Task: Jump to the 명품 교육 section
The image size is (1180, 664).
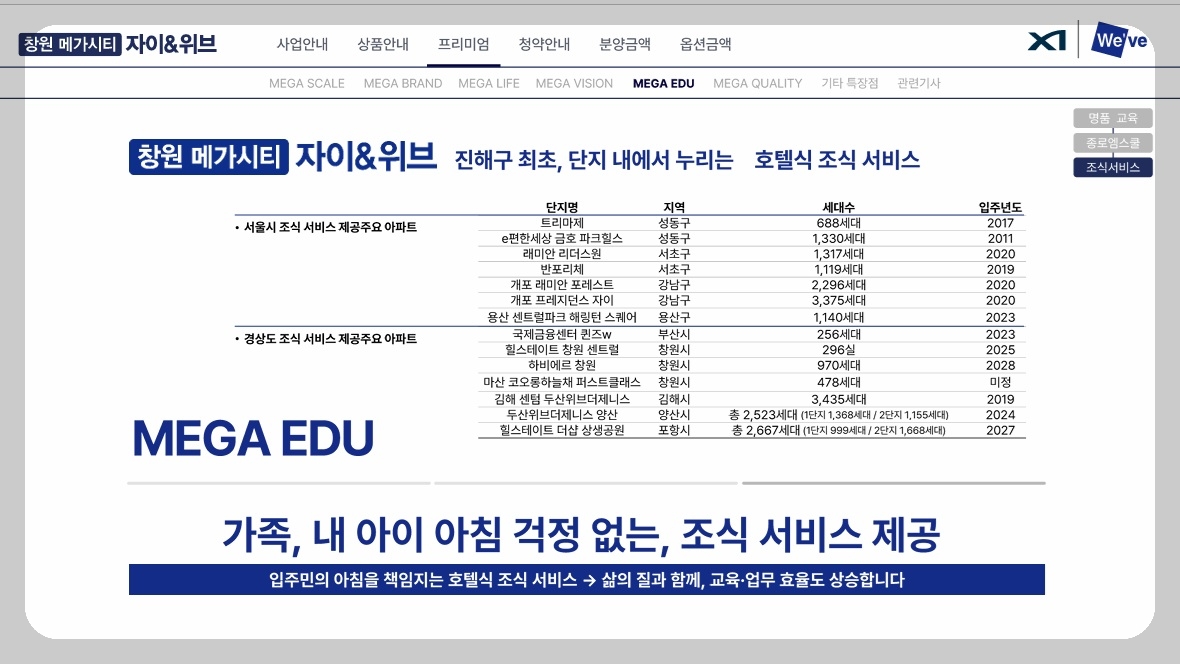Action: point(1112,118)
